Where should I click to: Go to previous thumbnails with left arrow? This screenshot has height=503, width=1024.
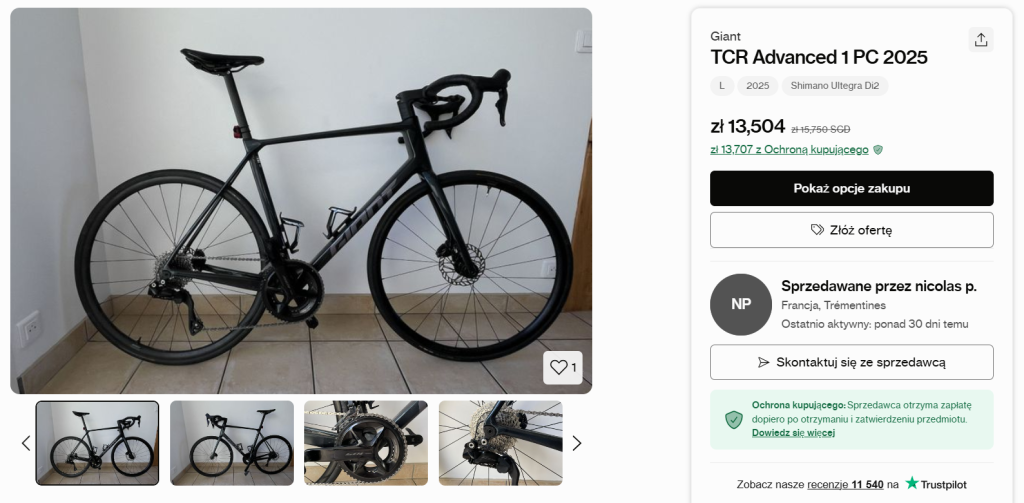point(26,443)
